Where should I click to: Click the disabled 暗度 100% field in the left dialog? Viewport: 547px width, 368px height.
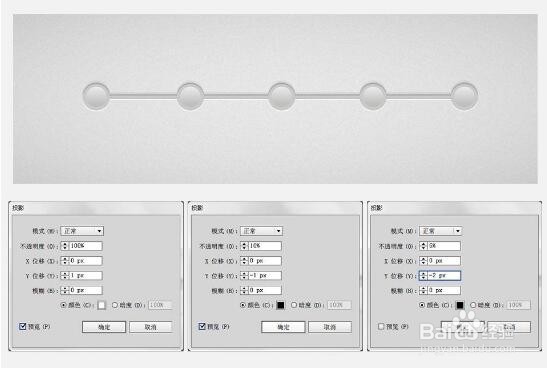point(160,305)
